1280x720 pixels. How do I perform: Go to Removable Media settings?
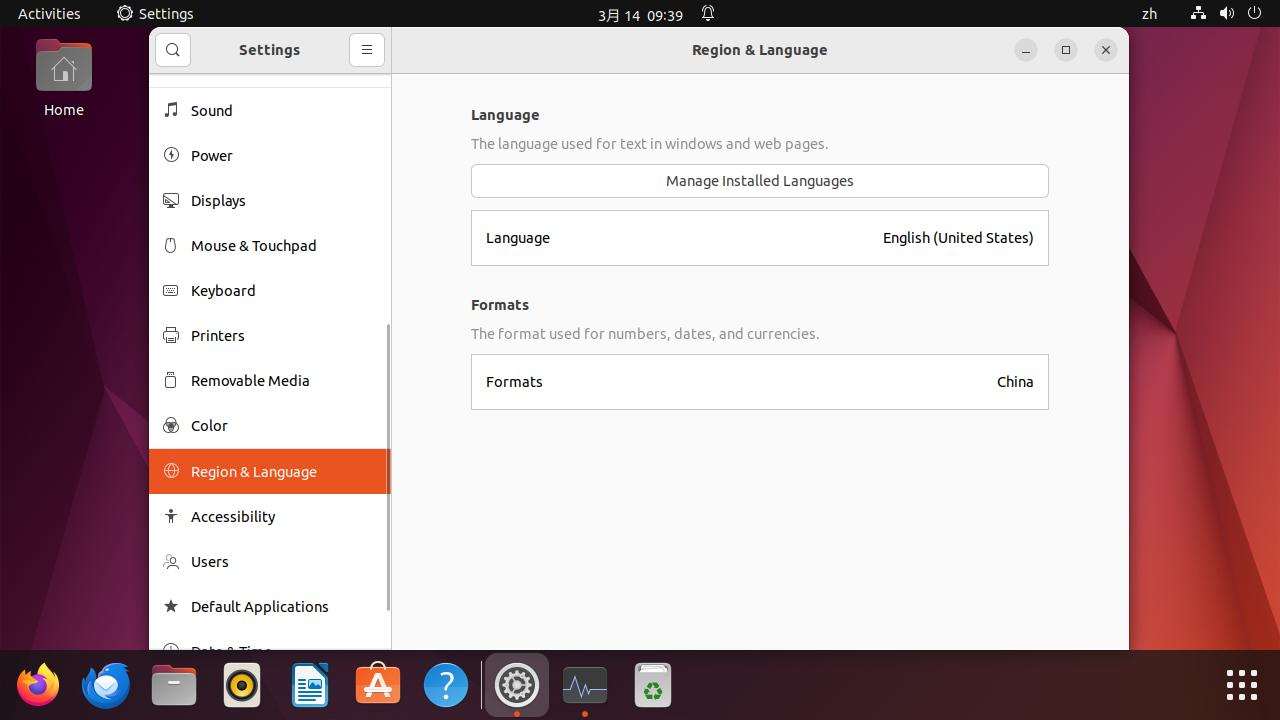[270, 380]
